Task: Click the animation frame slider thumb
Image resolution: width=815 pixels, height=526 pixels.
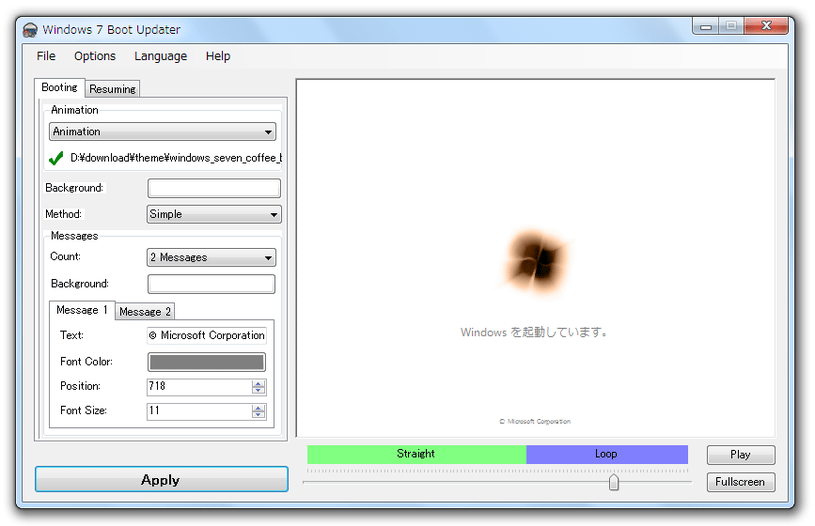Action: 614,482
